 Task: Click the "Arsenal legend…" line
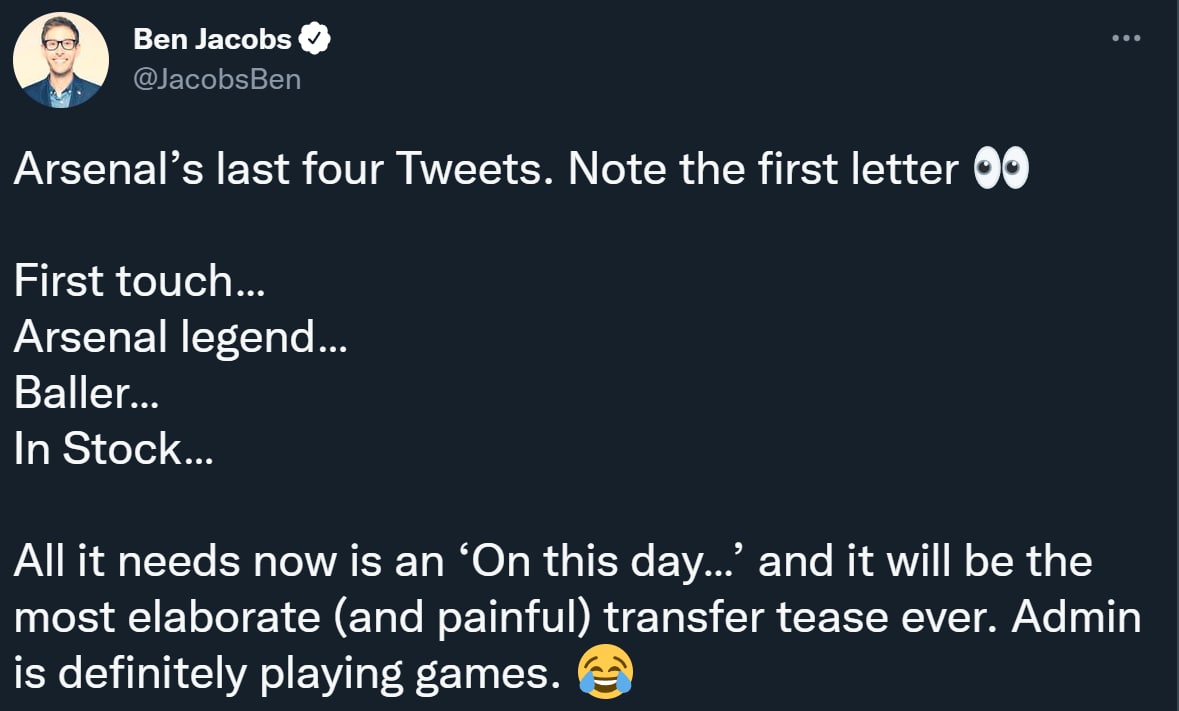[x=180, y=338]
